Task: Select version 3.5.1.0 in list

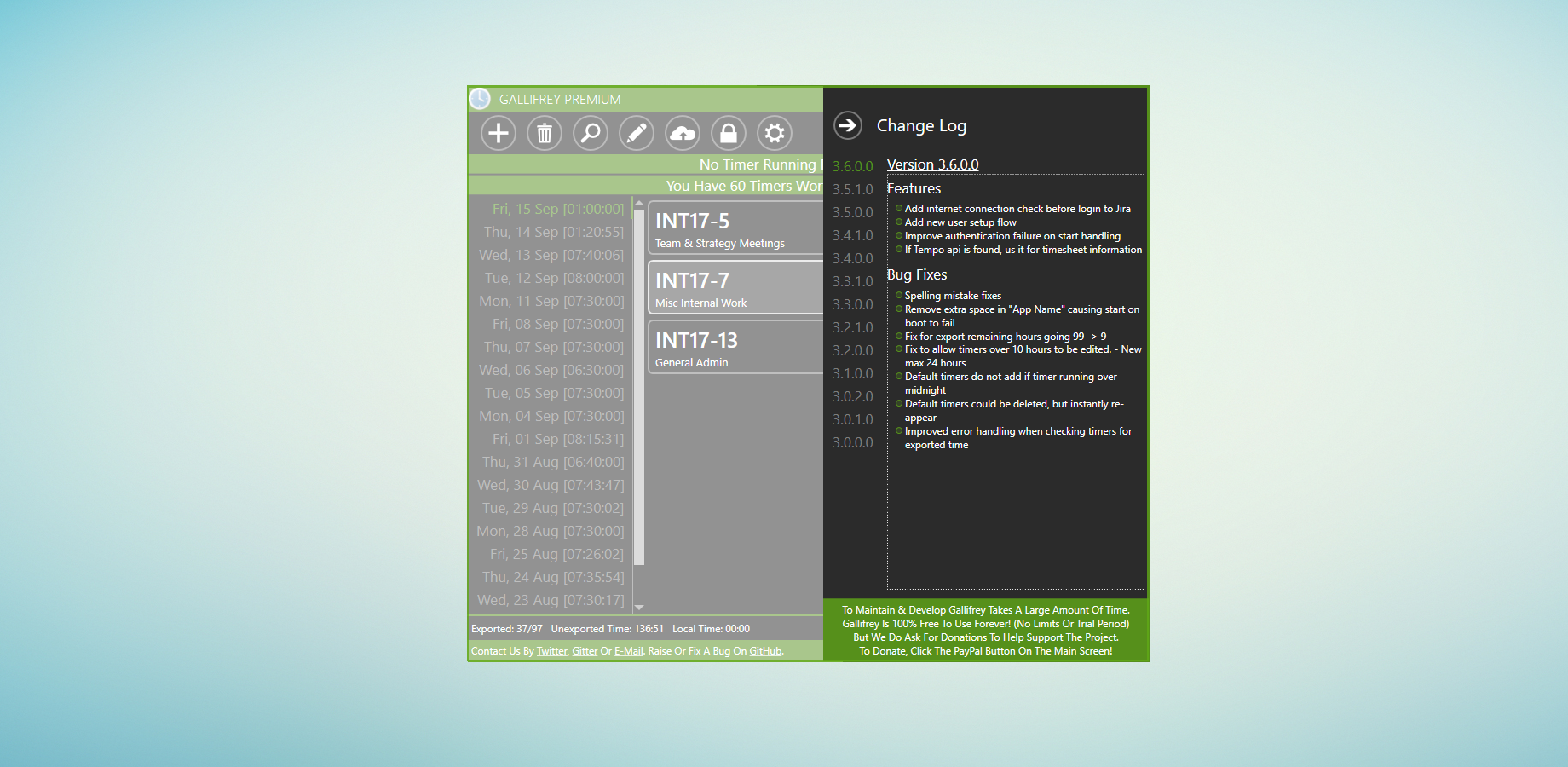Action: point(853,189)
